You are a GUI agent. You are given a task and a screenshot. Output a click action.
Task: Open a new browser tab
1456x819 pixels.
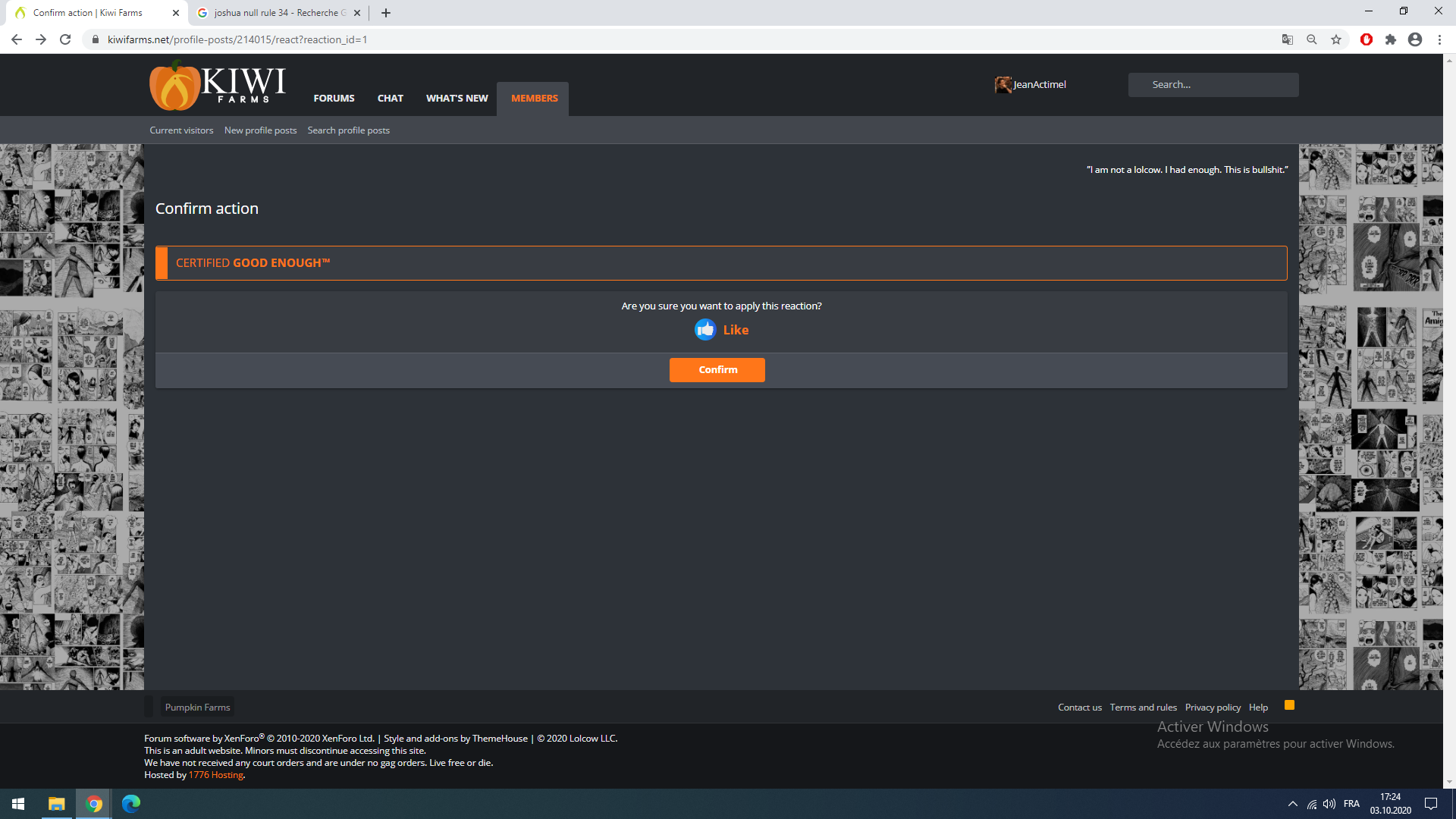coord(386,13)
